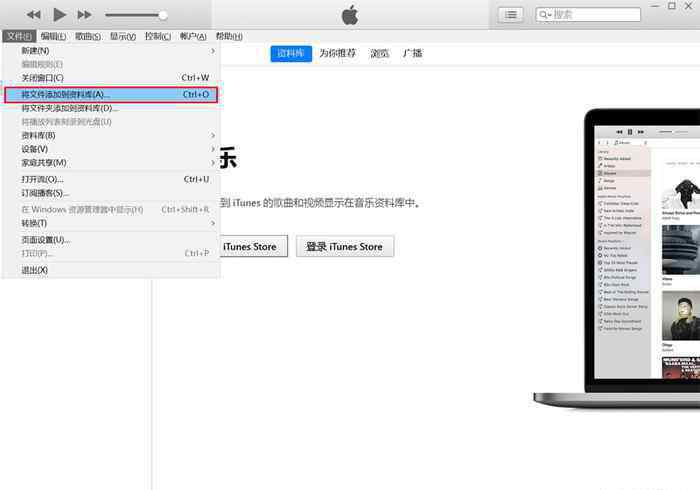Click the play button
700x490 pixels.
(59, 15)
